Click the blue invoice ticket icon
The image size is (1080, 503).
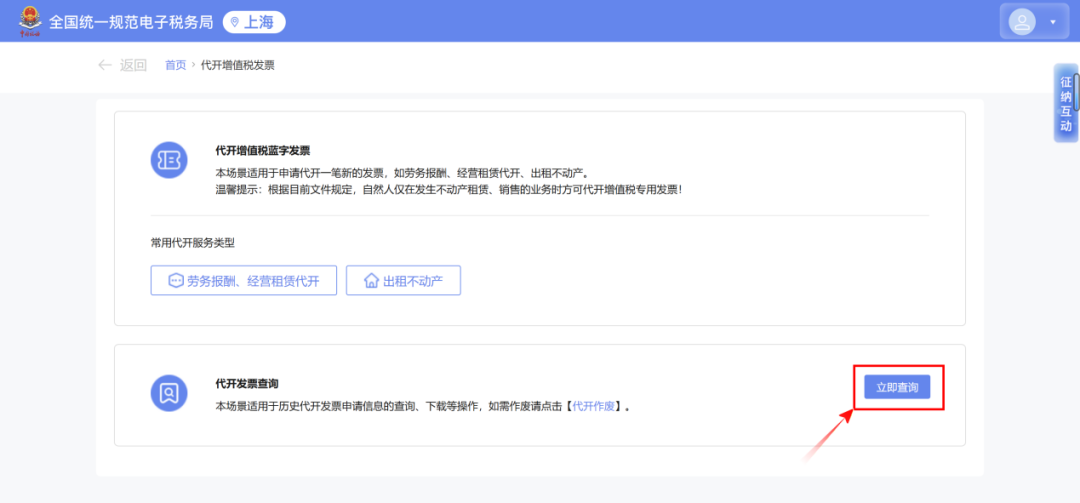click(x=169, y=159)
